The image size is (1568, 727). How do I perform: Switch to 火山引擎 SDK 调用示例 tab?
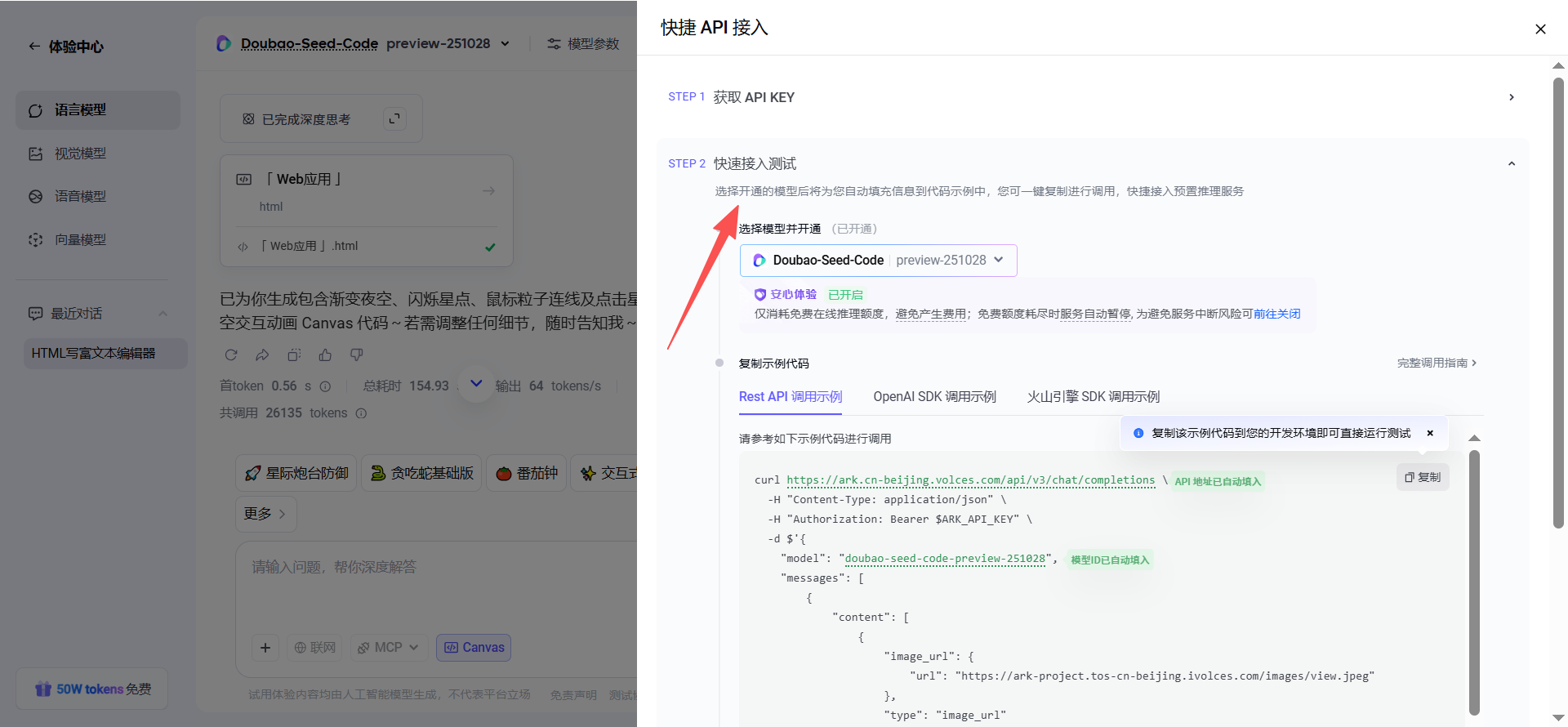click(x=1094, y=397)
